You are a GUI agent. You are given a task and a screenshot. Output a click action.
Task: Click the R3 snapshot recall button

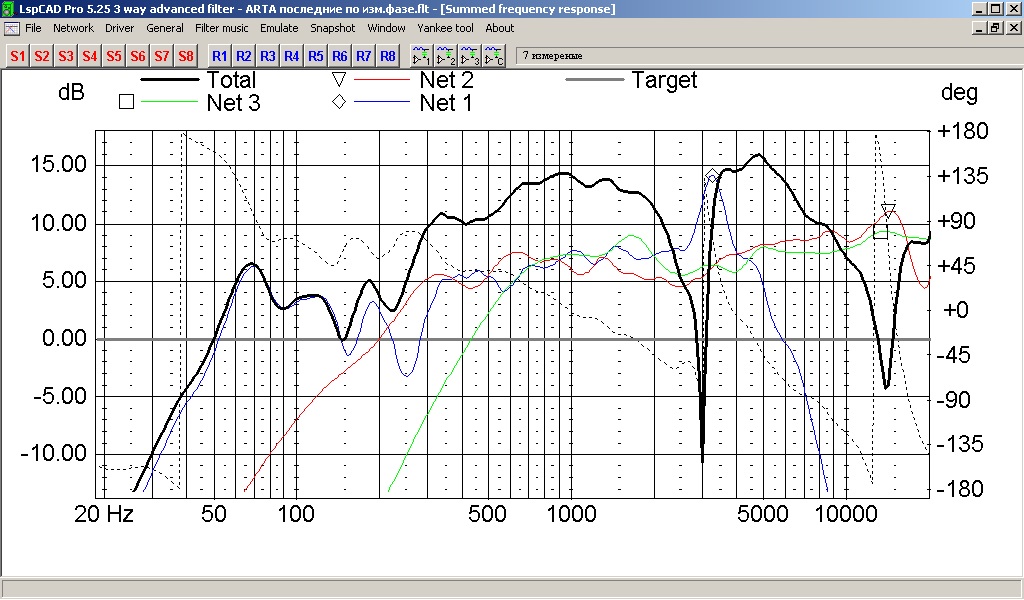click(268, 56)
